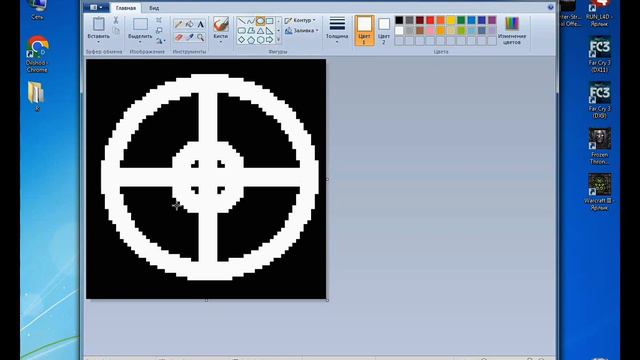This screenshot has width=640, height=360.
Task: Pick the green color swatch
Action: (461, 20)
